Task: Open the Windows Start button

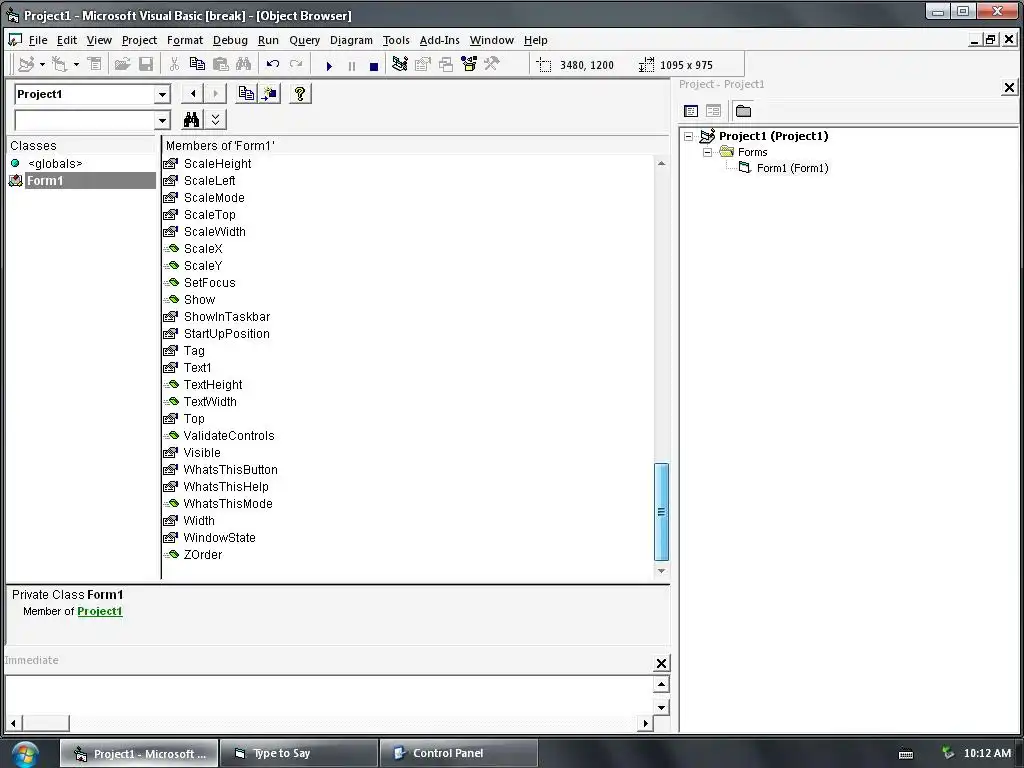Action: click(24, 754)
